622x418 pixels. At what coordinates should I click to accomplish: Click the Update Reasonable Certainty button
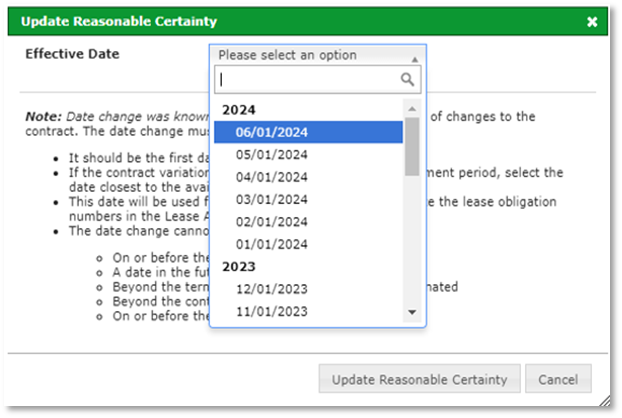tap(419, 379)
